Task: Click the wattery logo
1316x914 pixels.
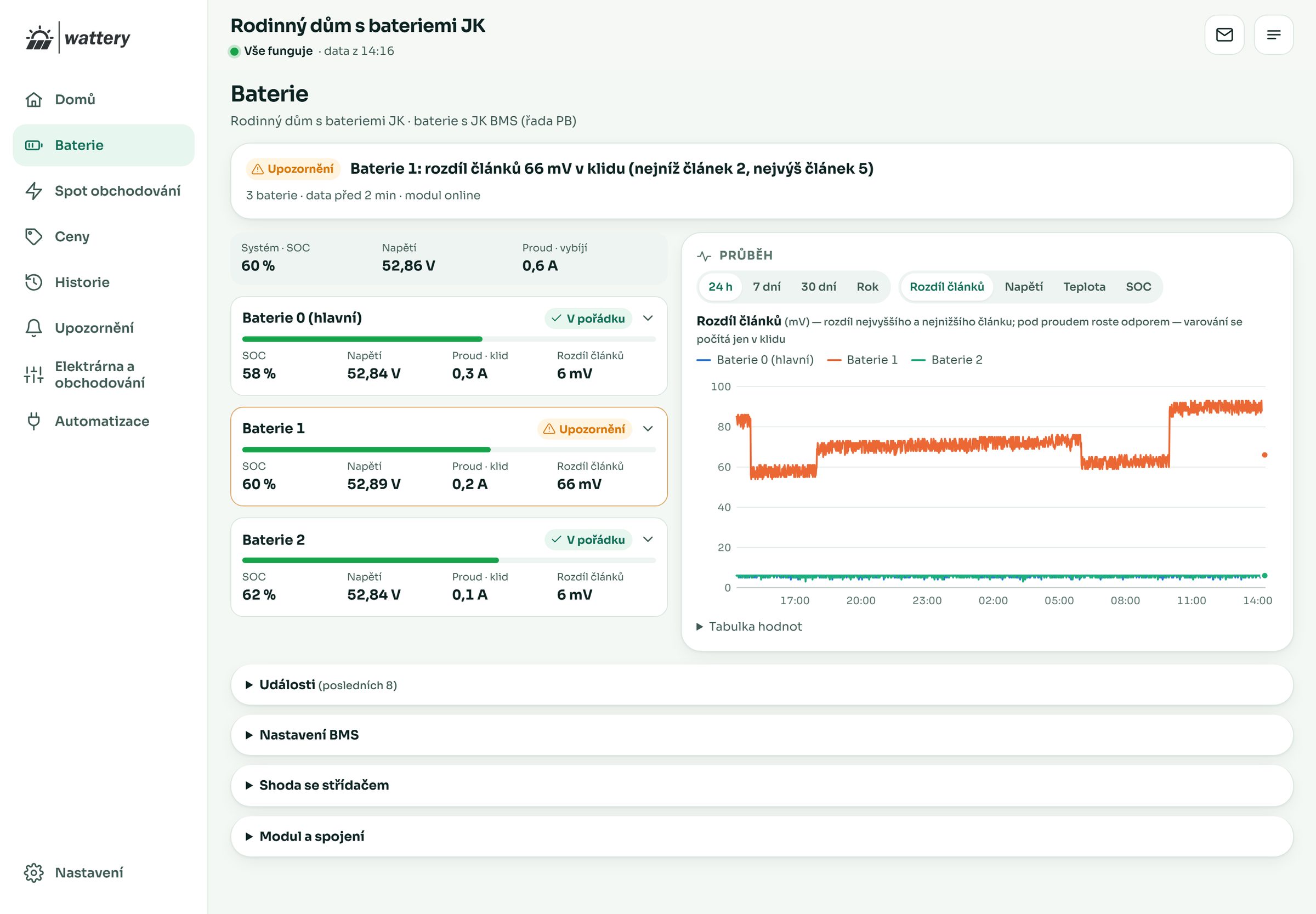Action: [78, 38]
